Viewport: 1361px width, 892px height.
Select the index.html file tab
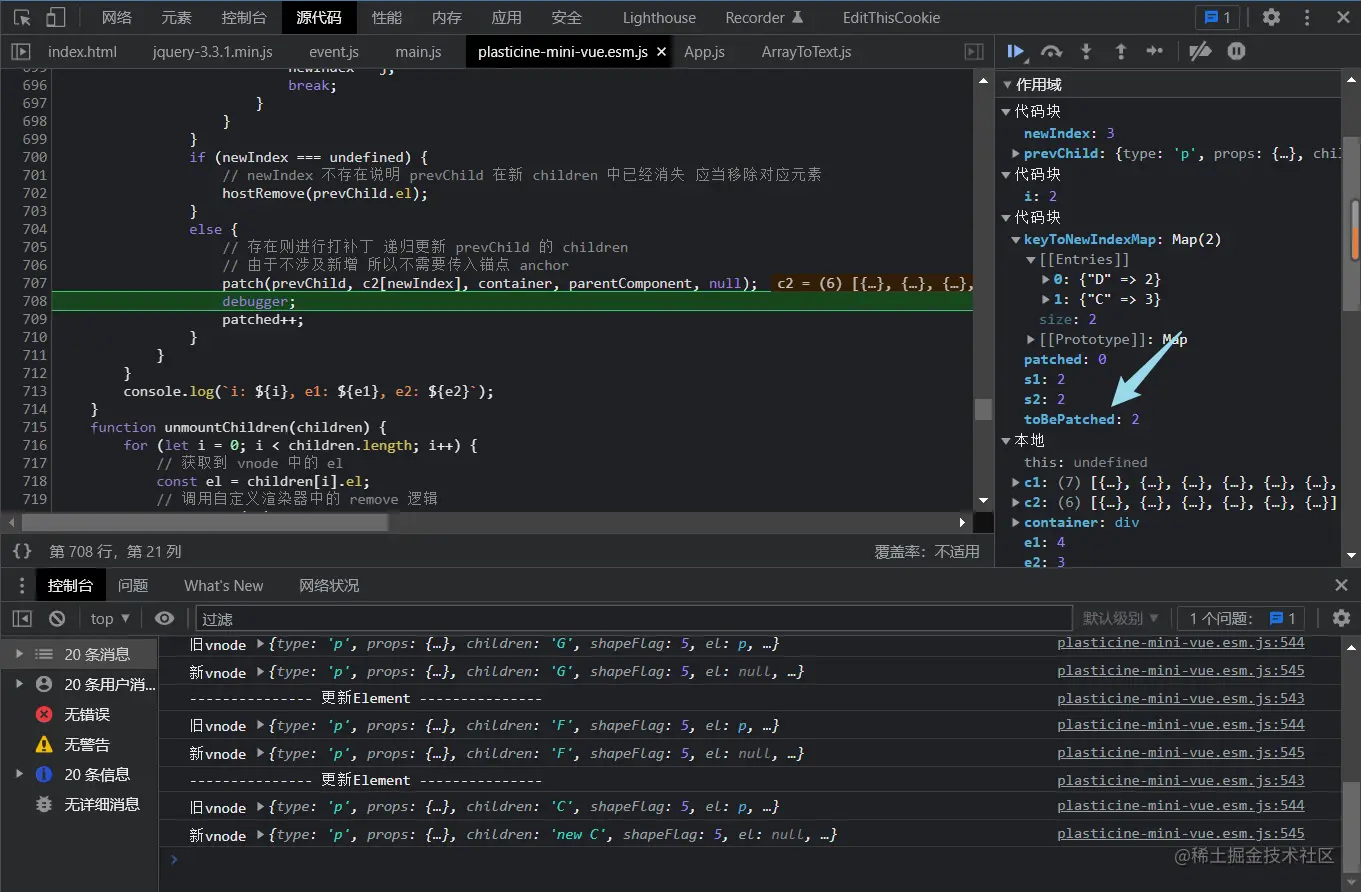point(82,52)
